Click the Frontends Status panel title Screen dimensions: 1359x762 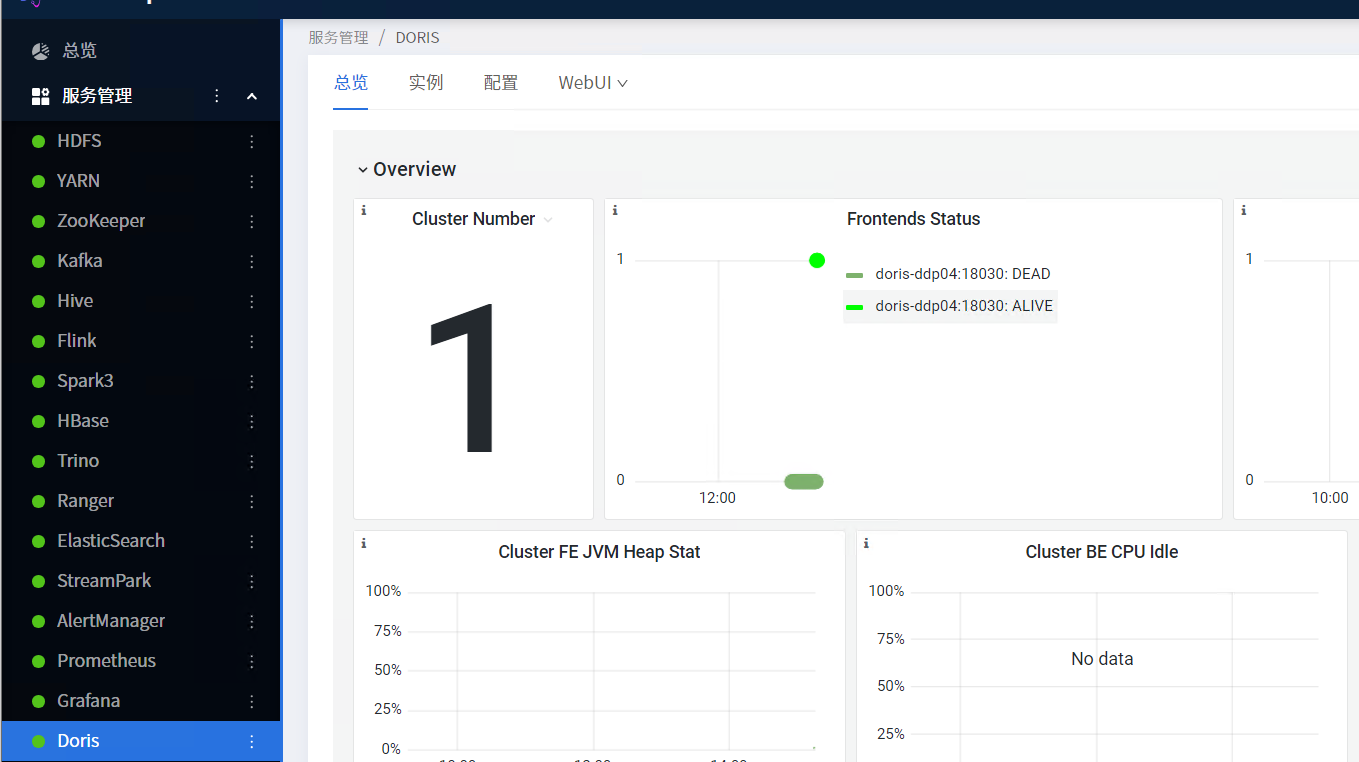click(913, 219)
